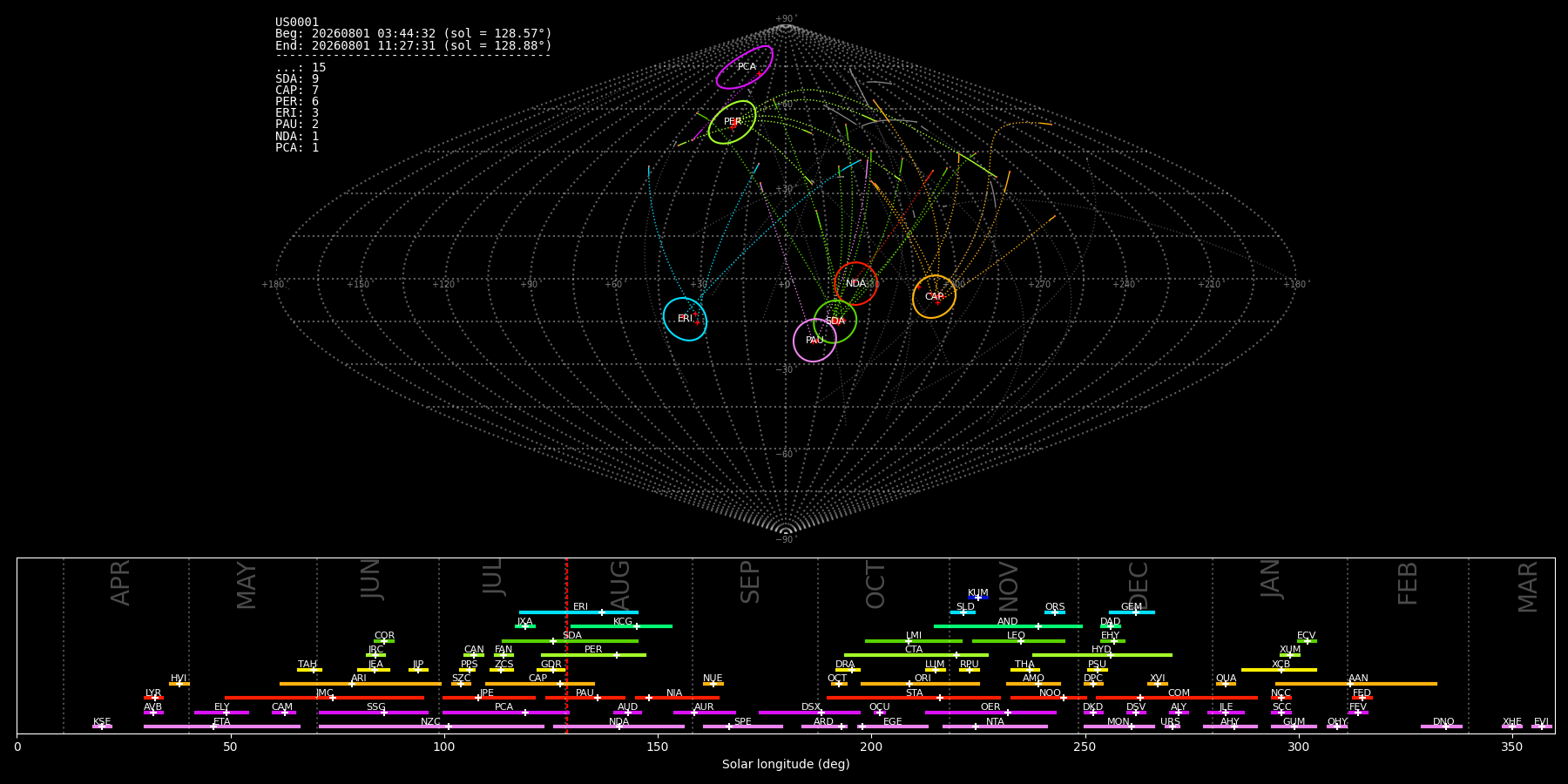The height and width of the screenshot is (784, 1568).
Task: Select the PER radiant circle on sky map
Action: click(x=732, y=122)
